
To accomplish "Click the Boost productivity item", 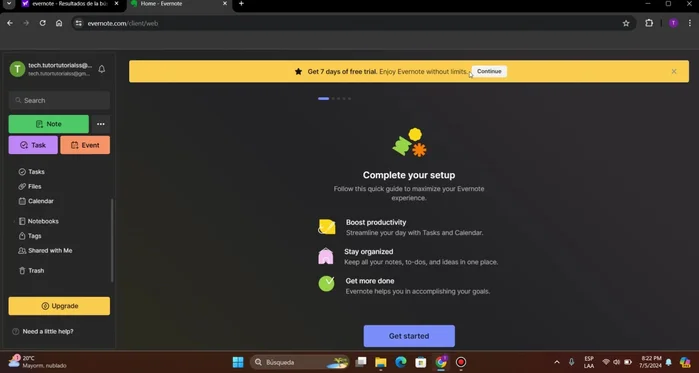I will pyautogui.click(x=401, y=227).
